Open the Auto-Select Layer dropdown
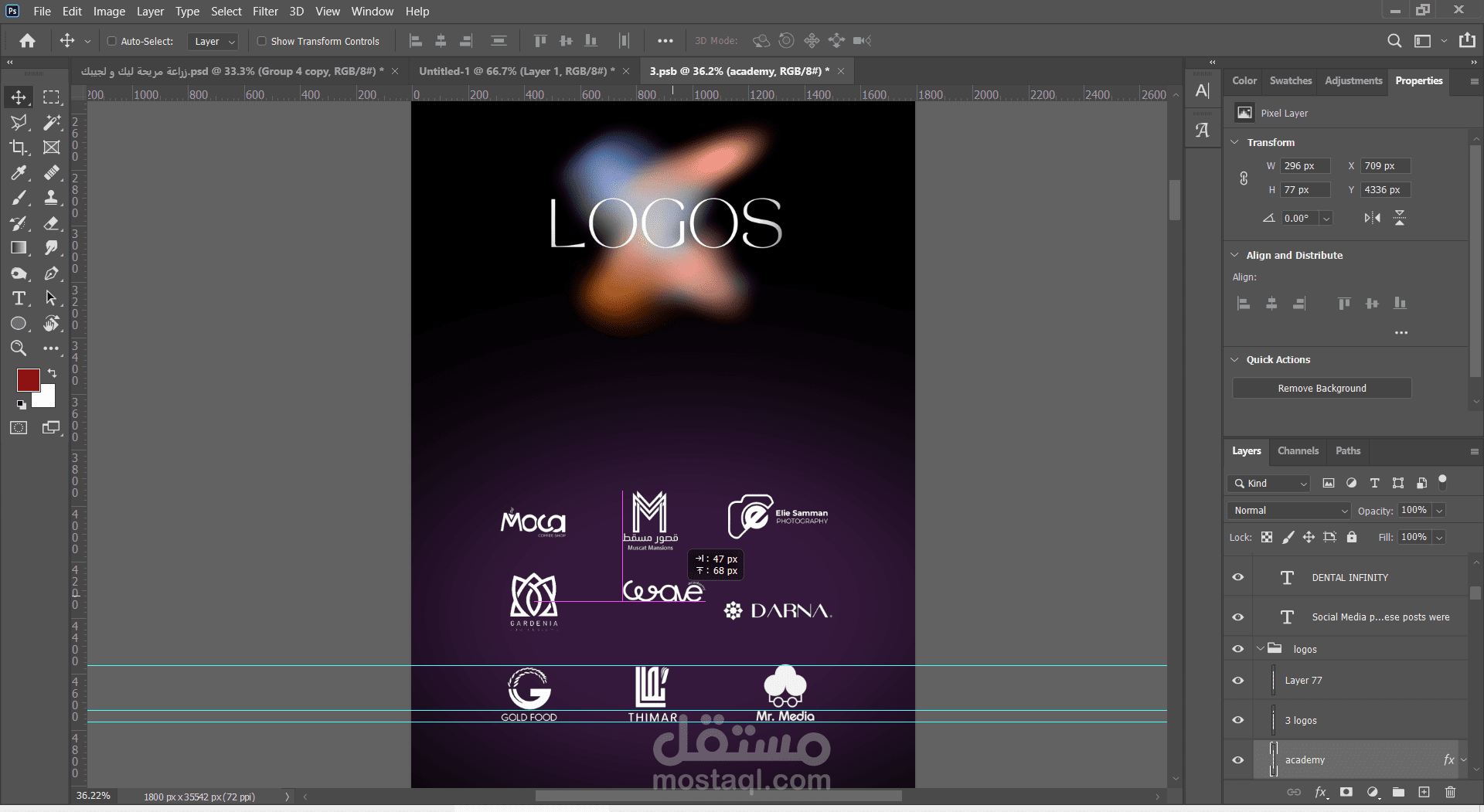Screen dimensions: 1484x812 pyautogui.click(x=213, y=41)
